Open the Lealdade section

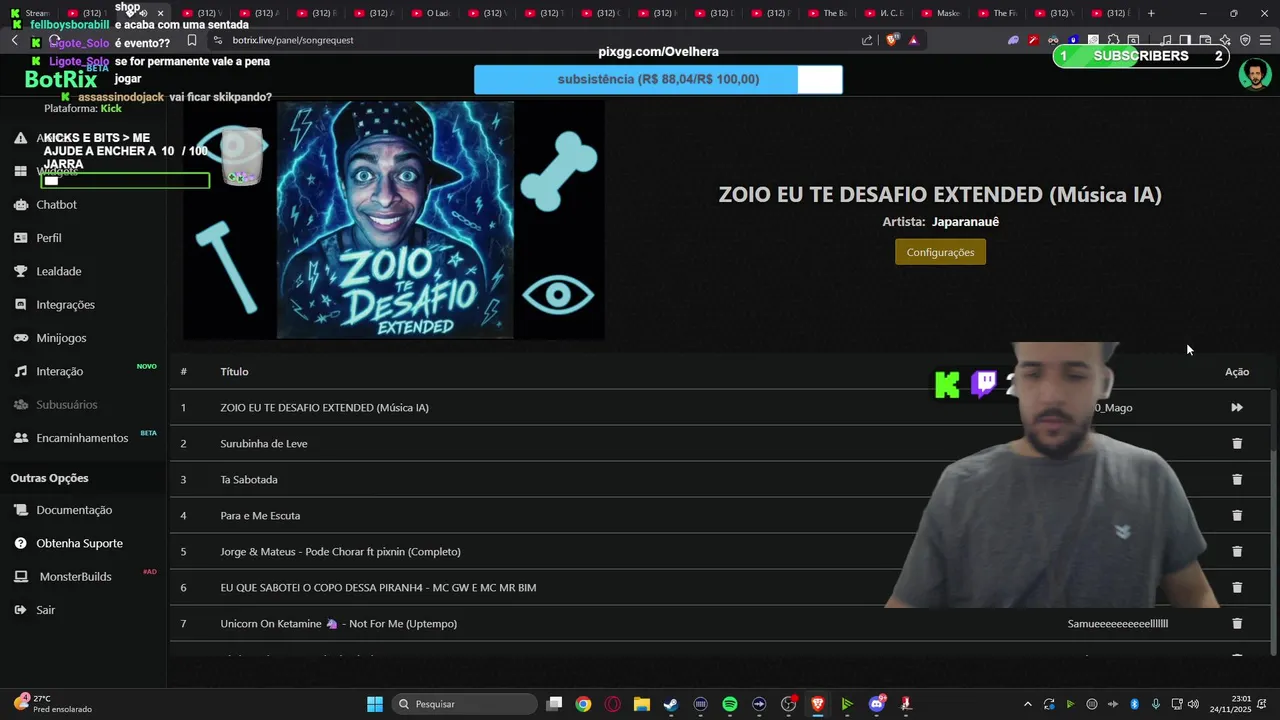tap(59, 271)
